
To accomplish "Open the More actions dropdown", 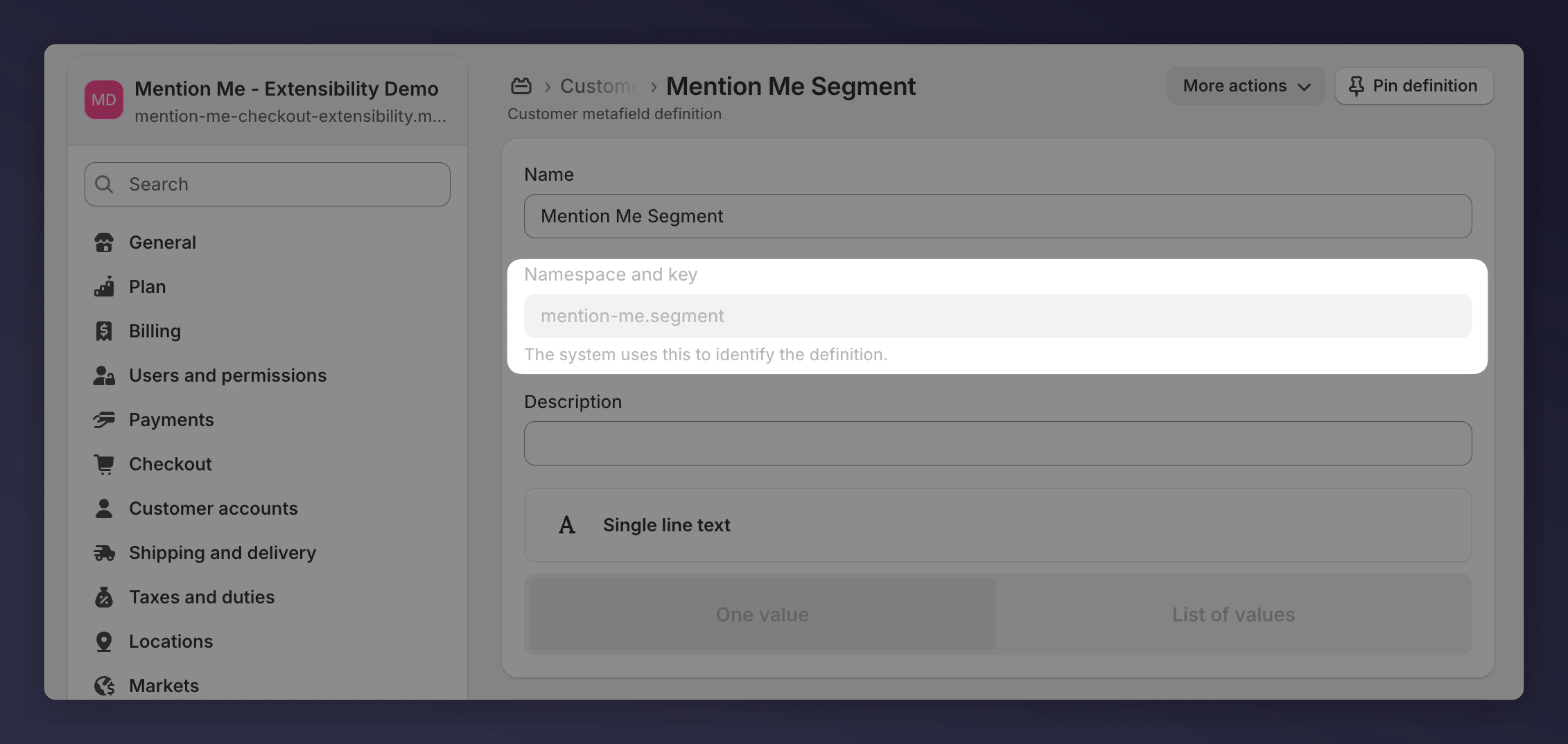I will click(x=1246, y=86).
